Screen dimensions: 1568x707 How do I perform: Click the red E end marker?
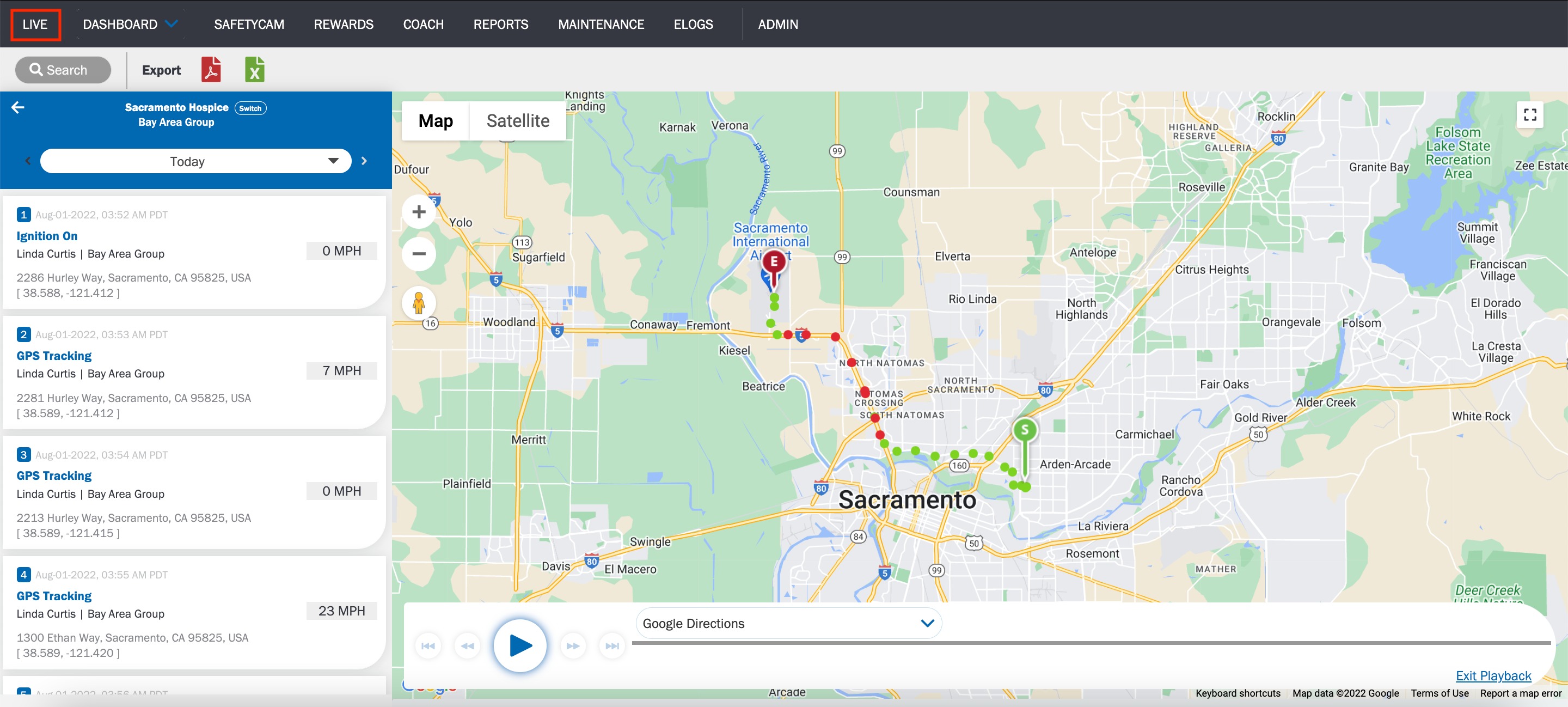coord(774,263)
